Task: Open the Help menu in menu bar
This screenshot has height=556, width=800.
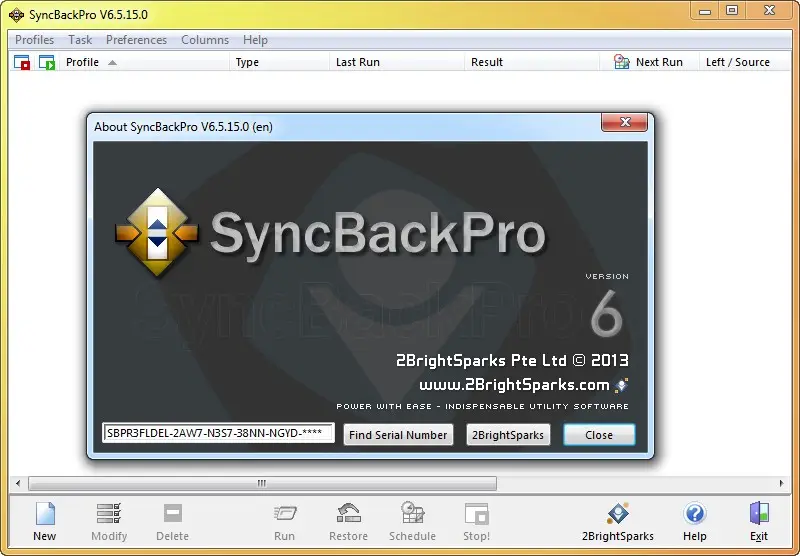Action: point(255,40)
